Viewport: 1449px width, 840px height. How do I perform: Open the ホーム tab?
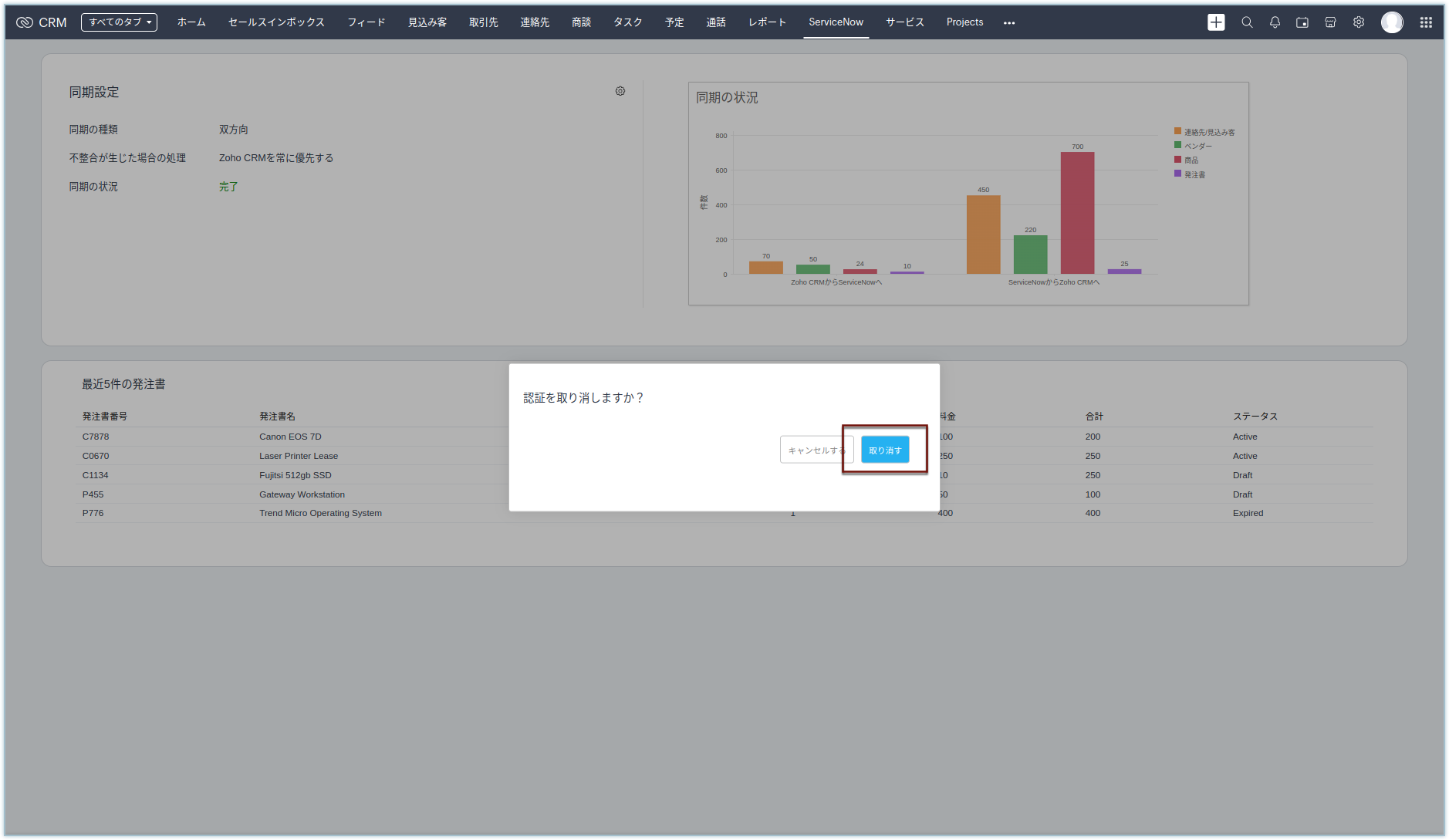click(x=191, y=22)
